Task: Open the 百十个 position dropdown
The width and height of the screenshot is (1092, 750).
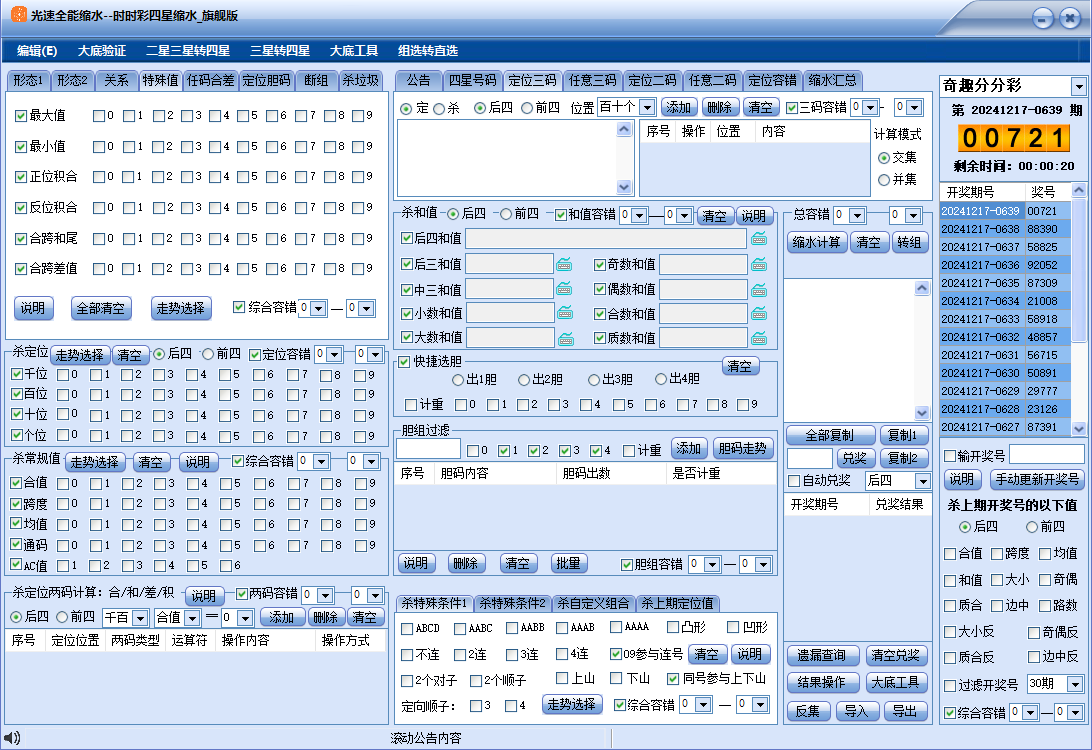Action: coord(646,107)
